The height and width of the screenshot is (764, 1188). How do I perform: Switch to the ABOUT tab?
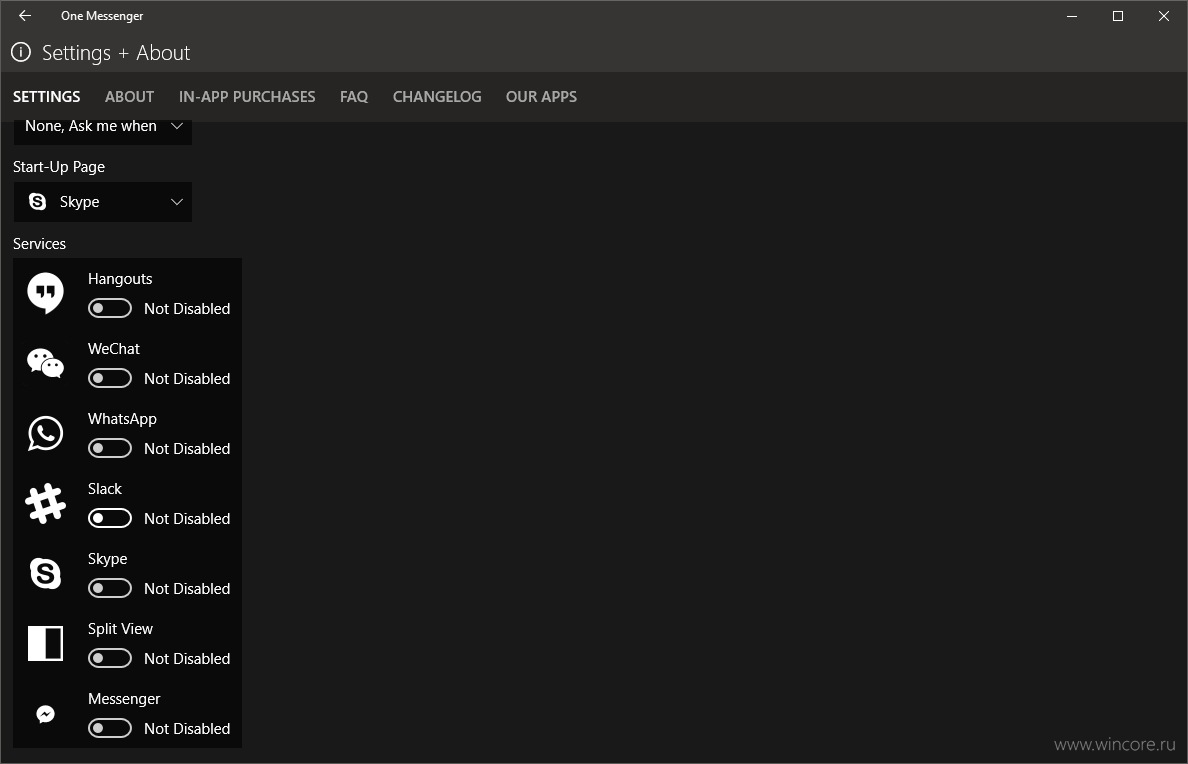(130, 96)
